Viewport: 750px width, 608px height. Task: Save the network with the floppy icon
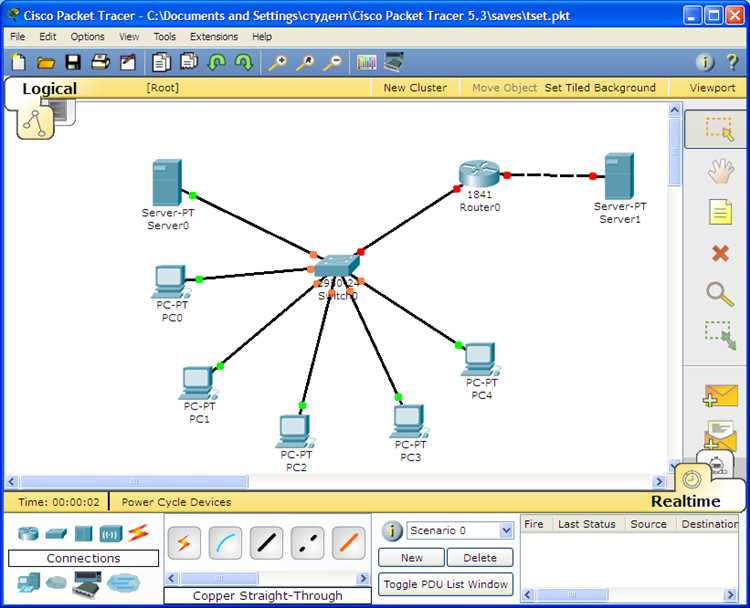pyautogui.click(x=73, y=62)
